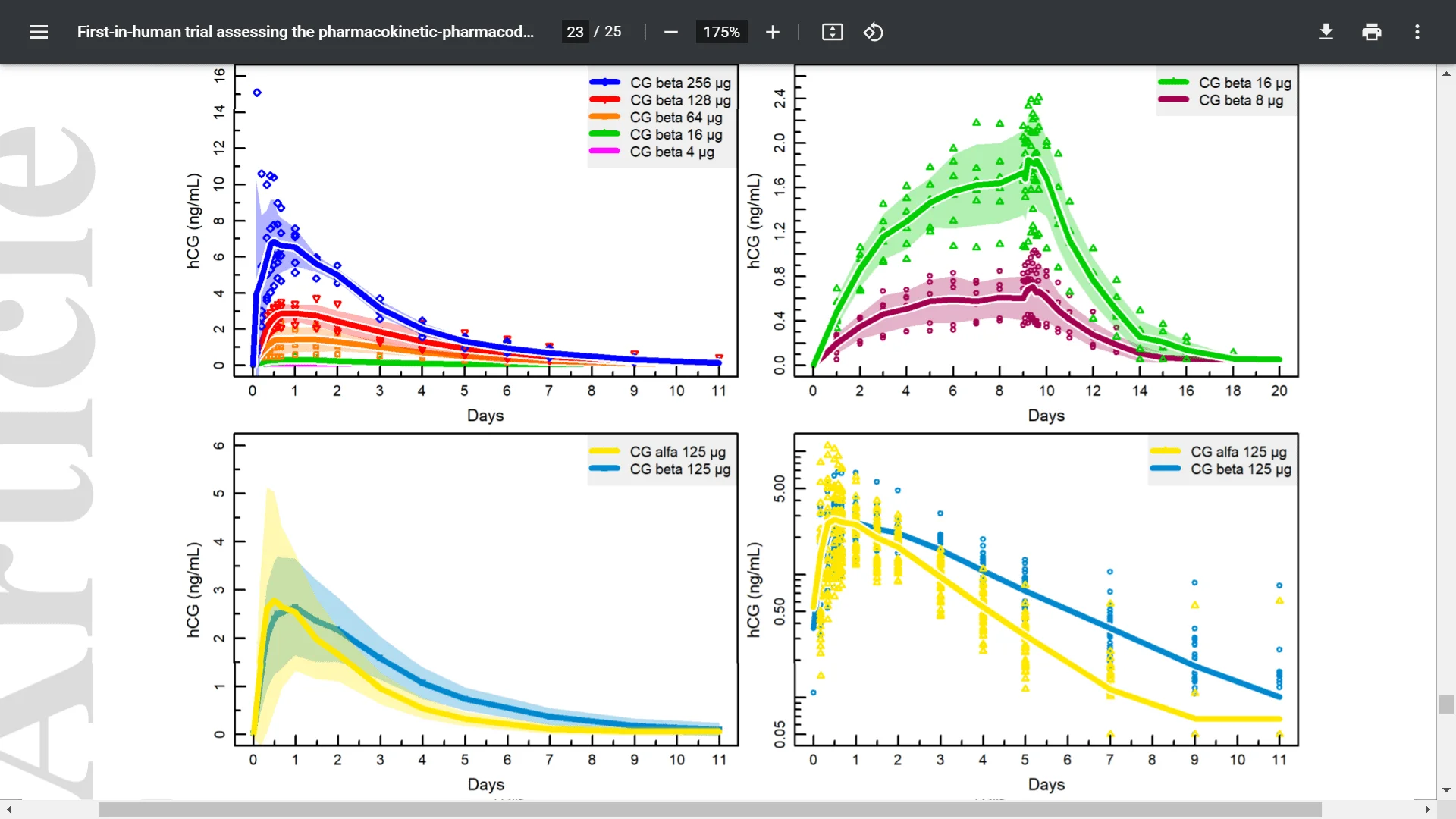
Task: Click the fit to page icon
Action: click(x=832, y=32)
